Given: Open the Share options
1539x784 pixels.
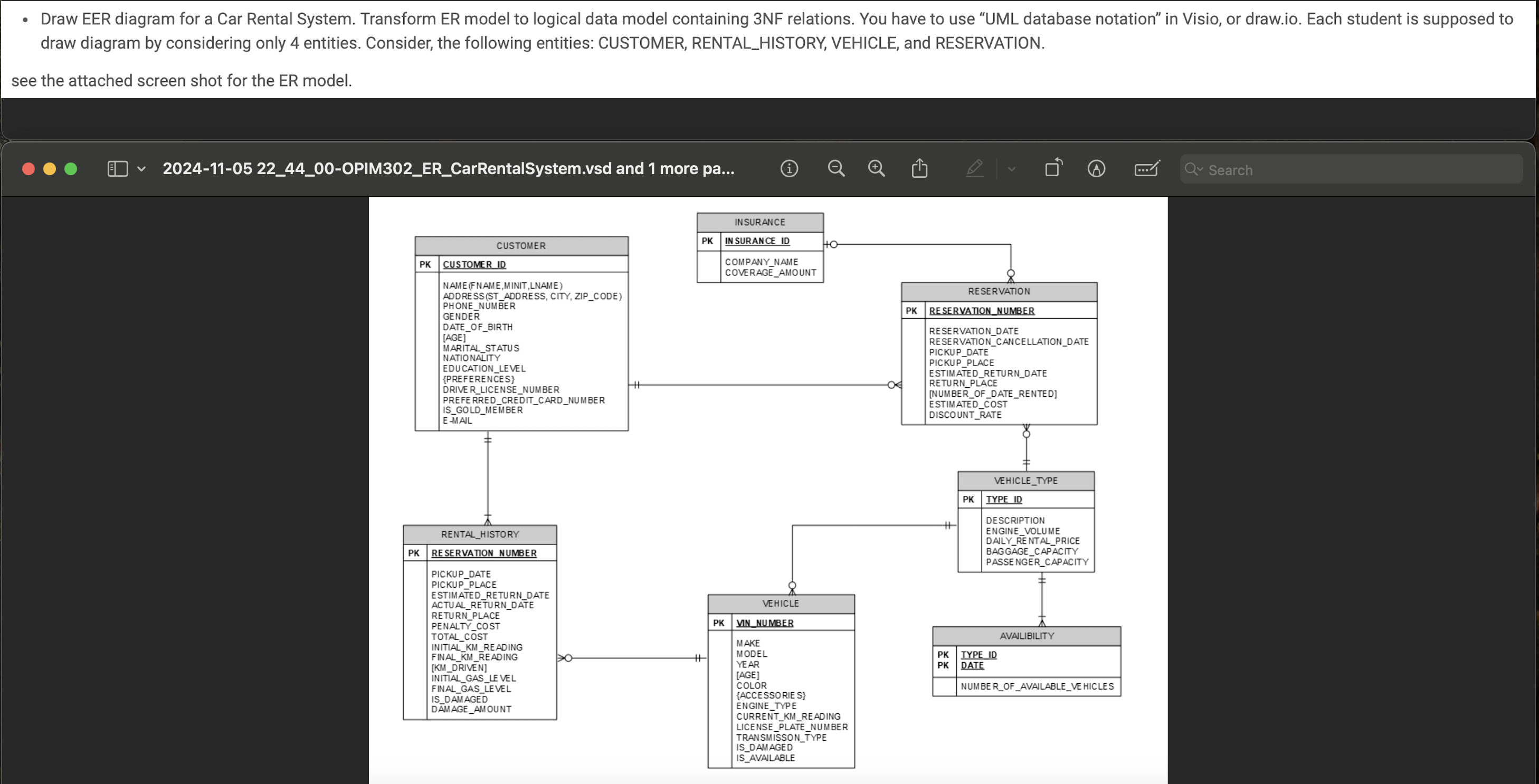Looking at the screenshot, I should coord(919,168).
